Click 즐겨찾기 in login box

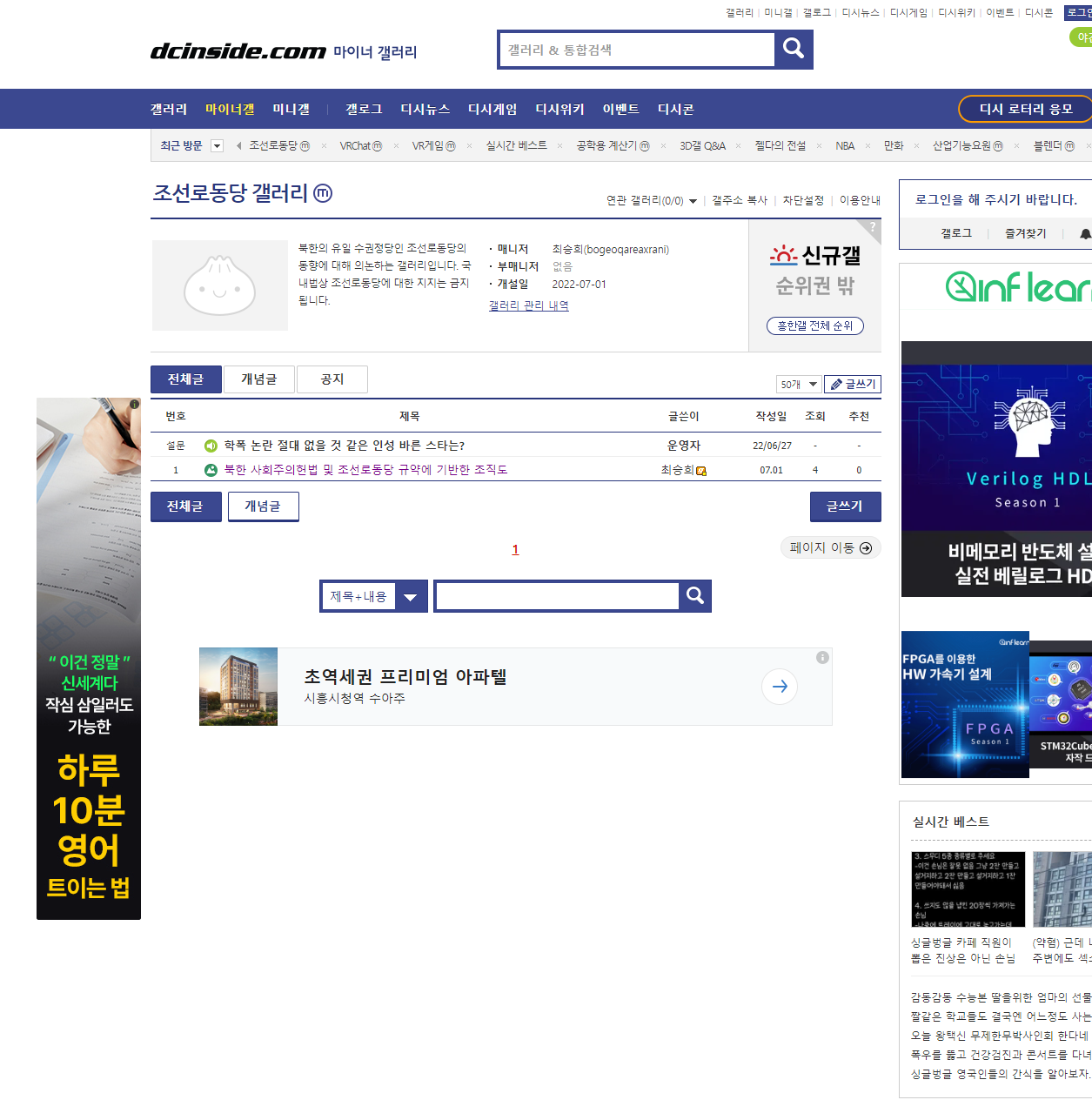(1025, 233)
